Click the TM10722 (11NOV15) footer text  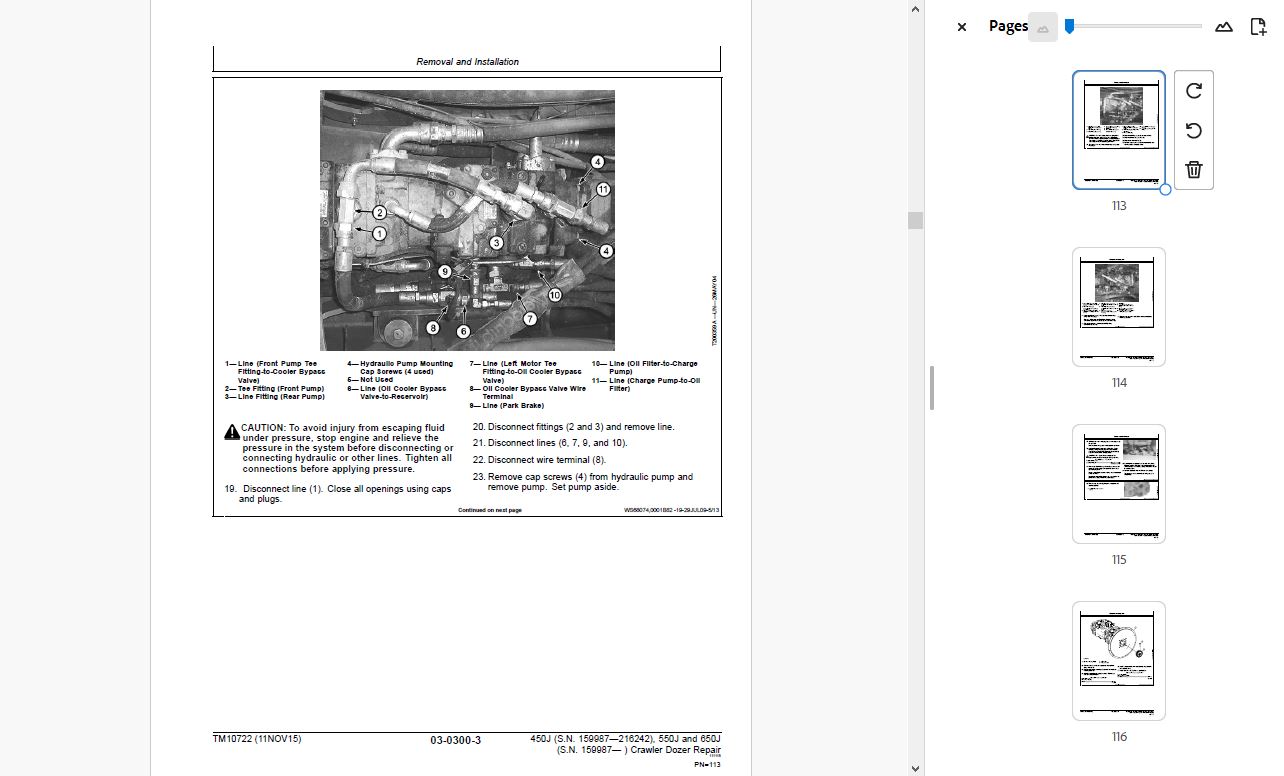(x=257, y=739)
